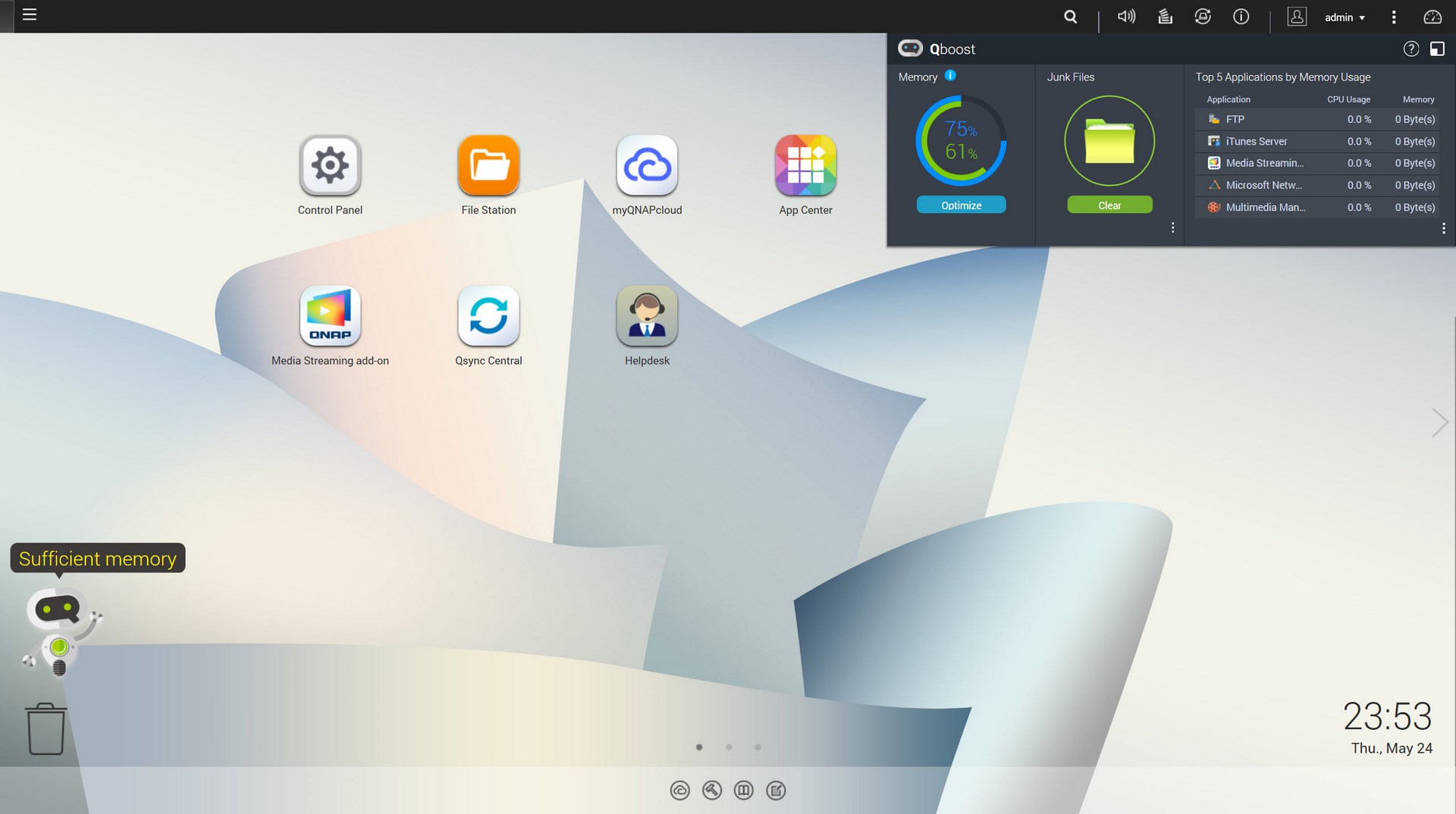Click the junk files folder graphic
The height and width of the screenshot is (814, 1456).
1109,140
